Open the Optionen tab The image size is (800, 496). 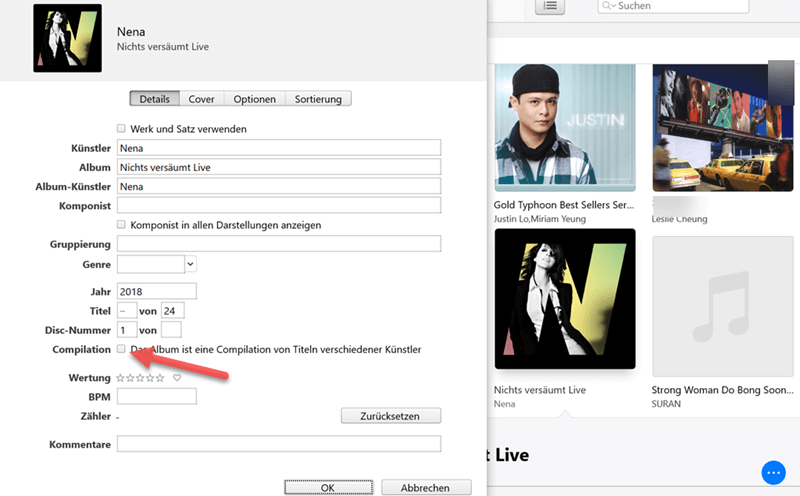(x=254, y=99)
